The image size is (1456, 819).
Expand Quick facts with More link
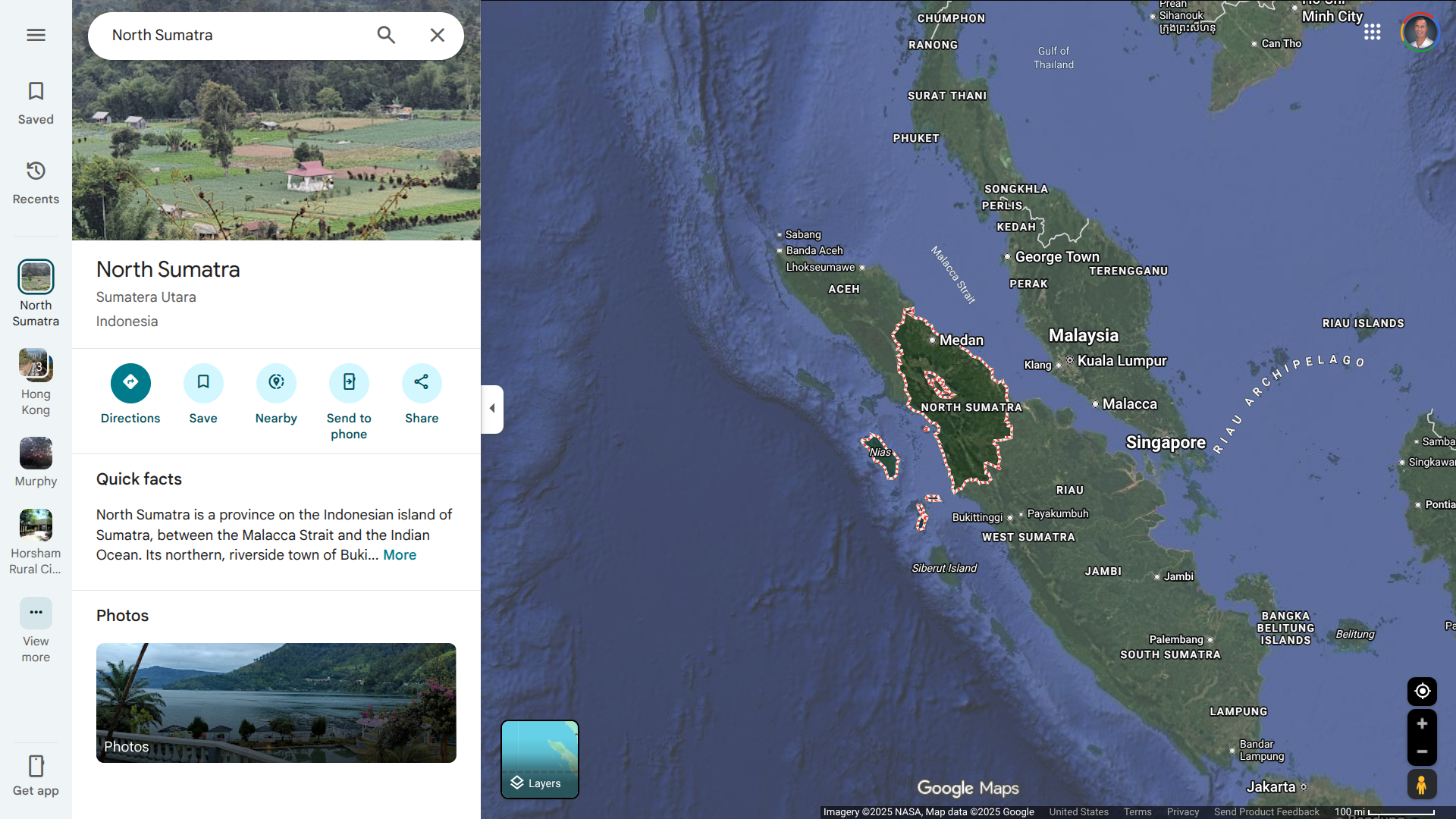click(400, 555)
